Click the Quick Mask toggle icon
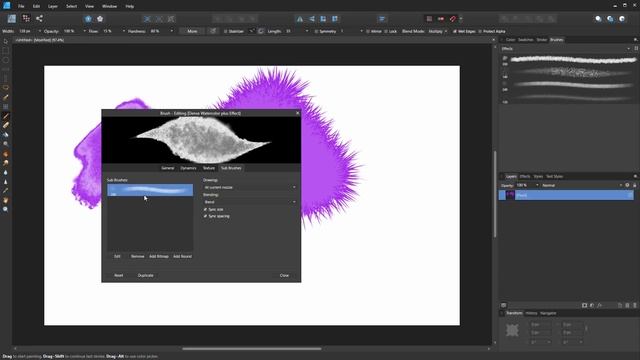640x360 pixels. 429,19
